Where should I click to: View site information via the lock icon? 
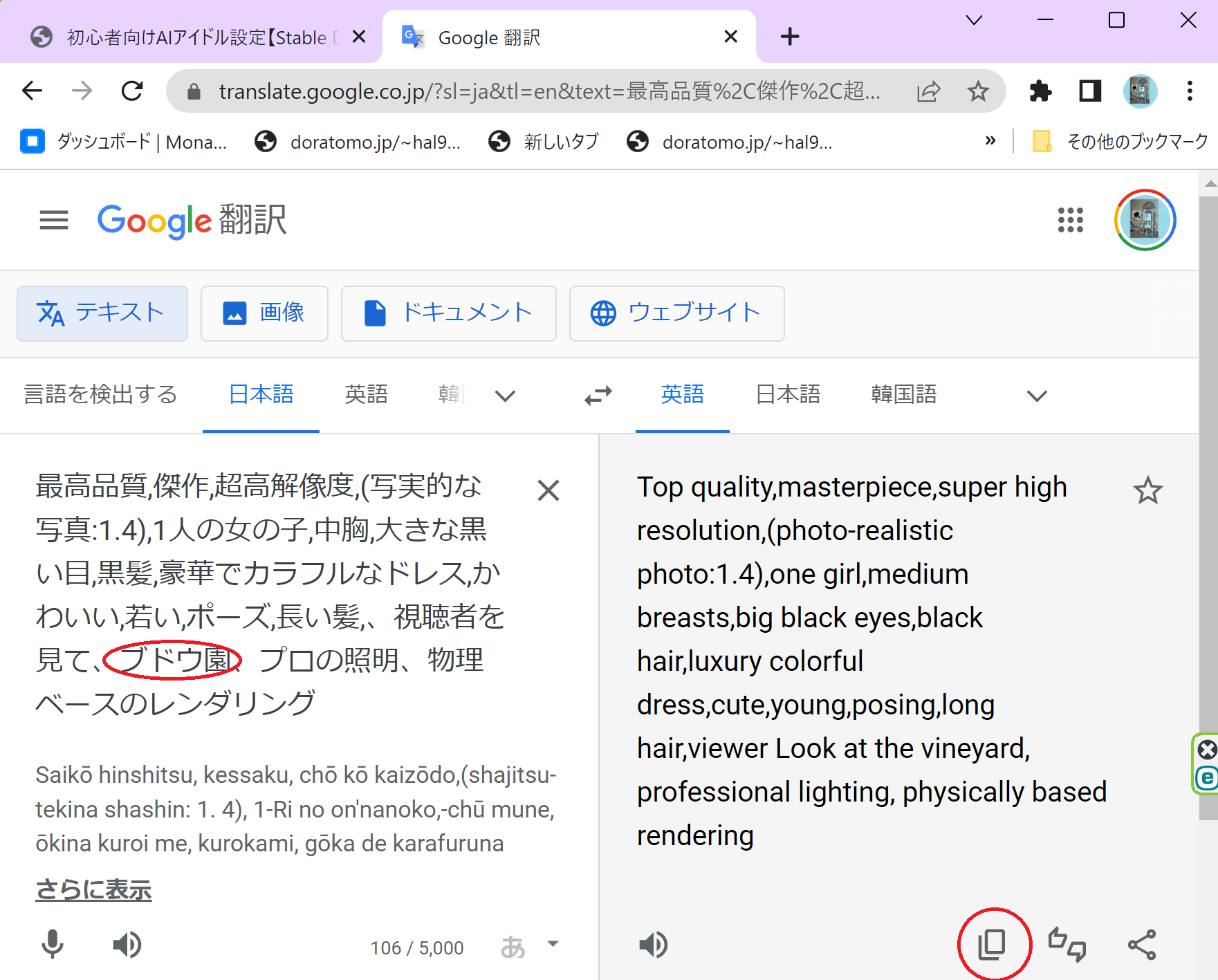point(194,91)
